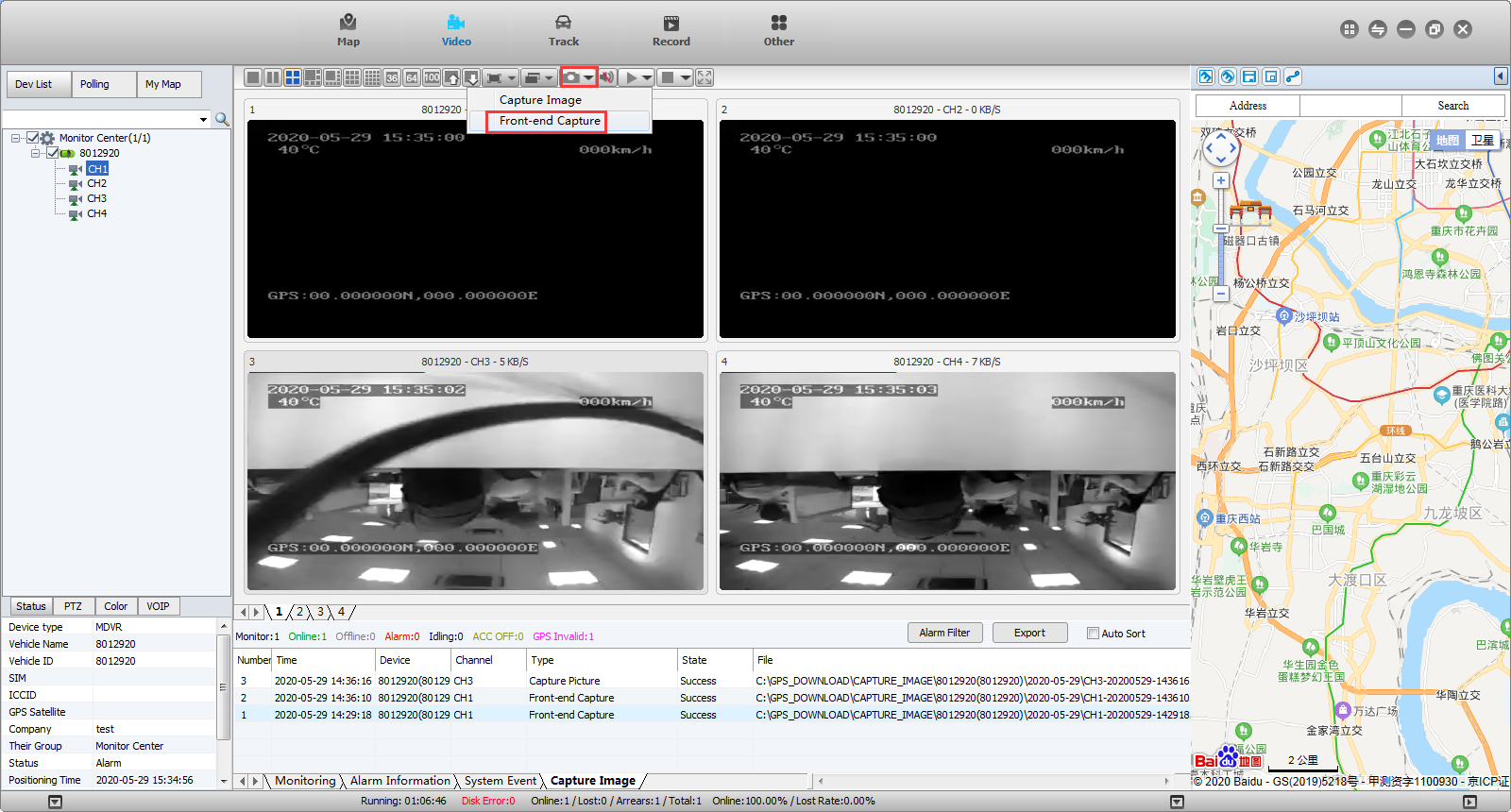Collapse the Monitor Center tree node
The width and height of the screenshot is (1511, 812).
pyautogui.click(x=16, y=138)
